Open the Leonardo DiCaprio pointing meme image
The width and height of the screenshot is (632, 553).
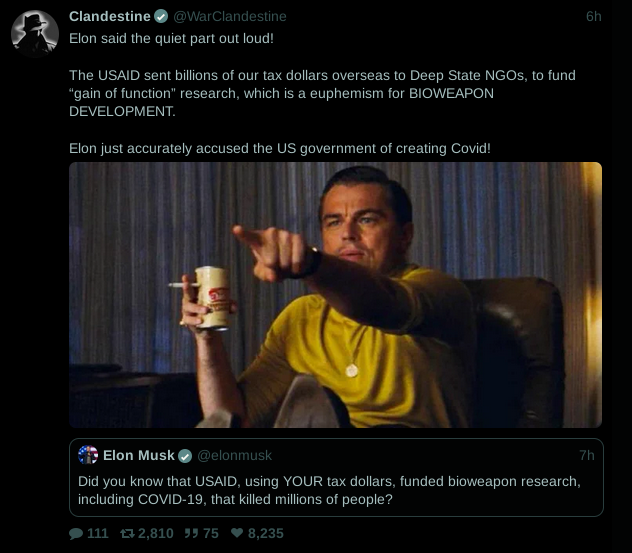[335, 295]
